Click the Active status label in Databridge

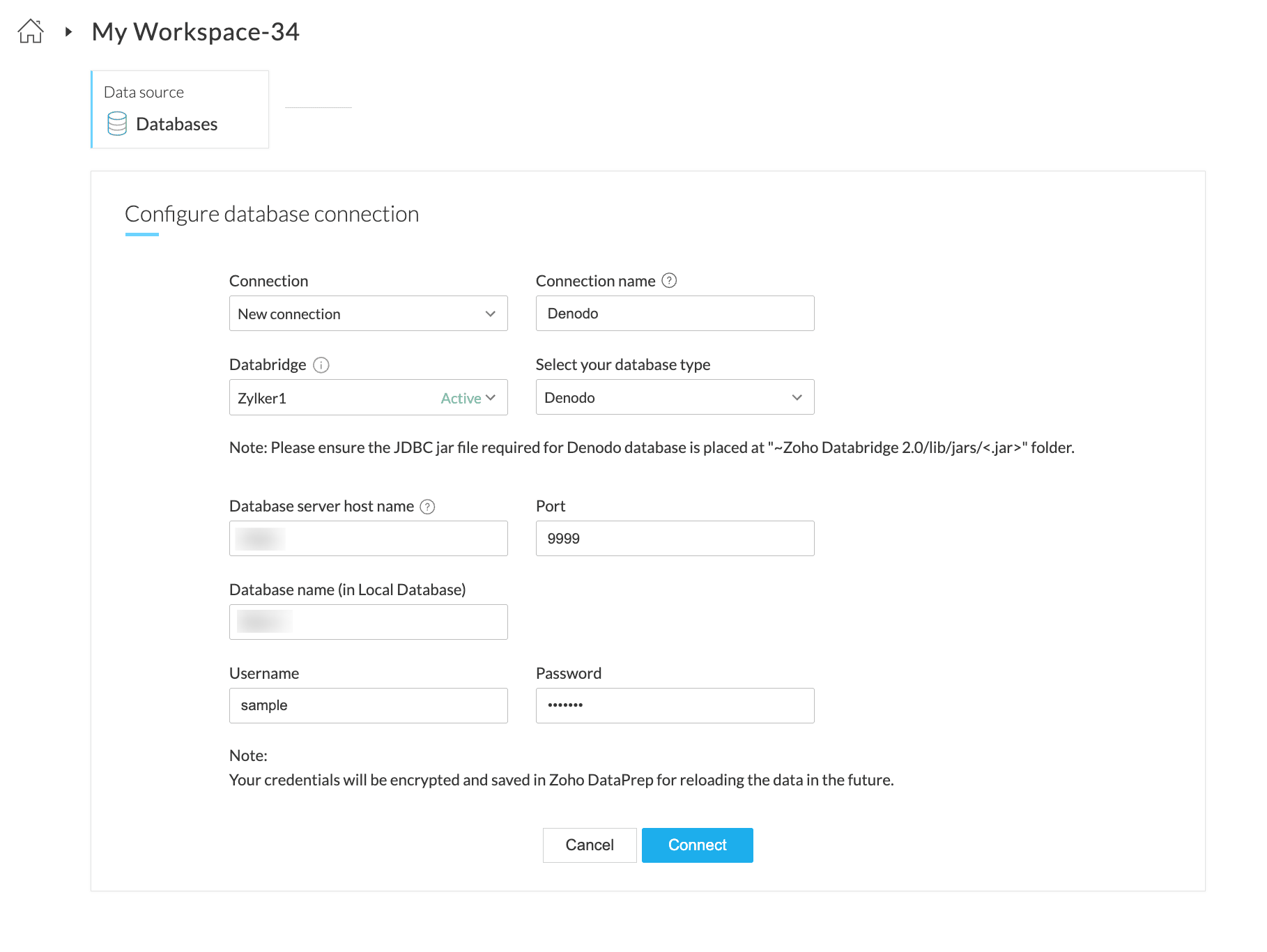coord(461,398)
